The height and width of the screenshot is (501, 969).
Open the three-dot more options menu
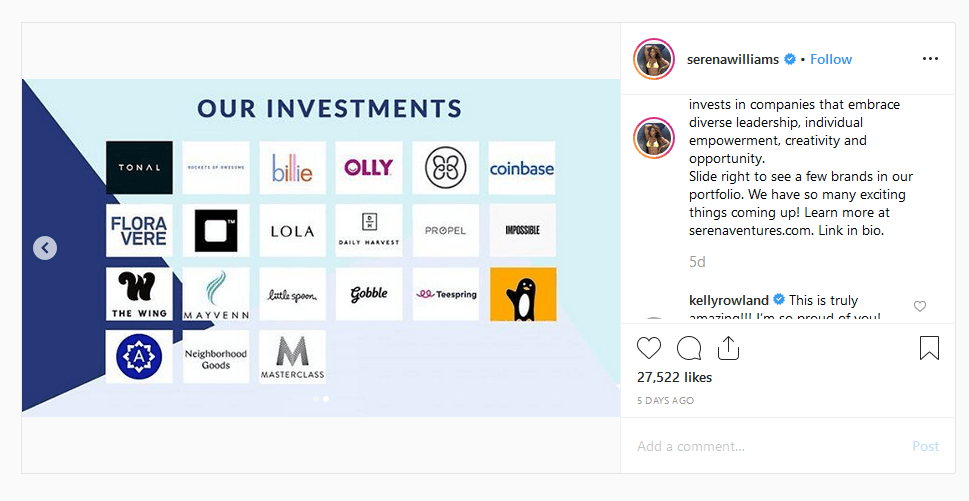[x=930, y=59]
